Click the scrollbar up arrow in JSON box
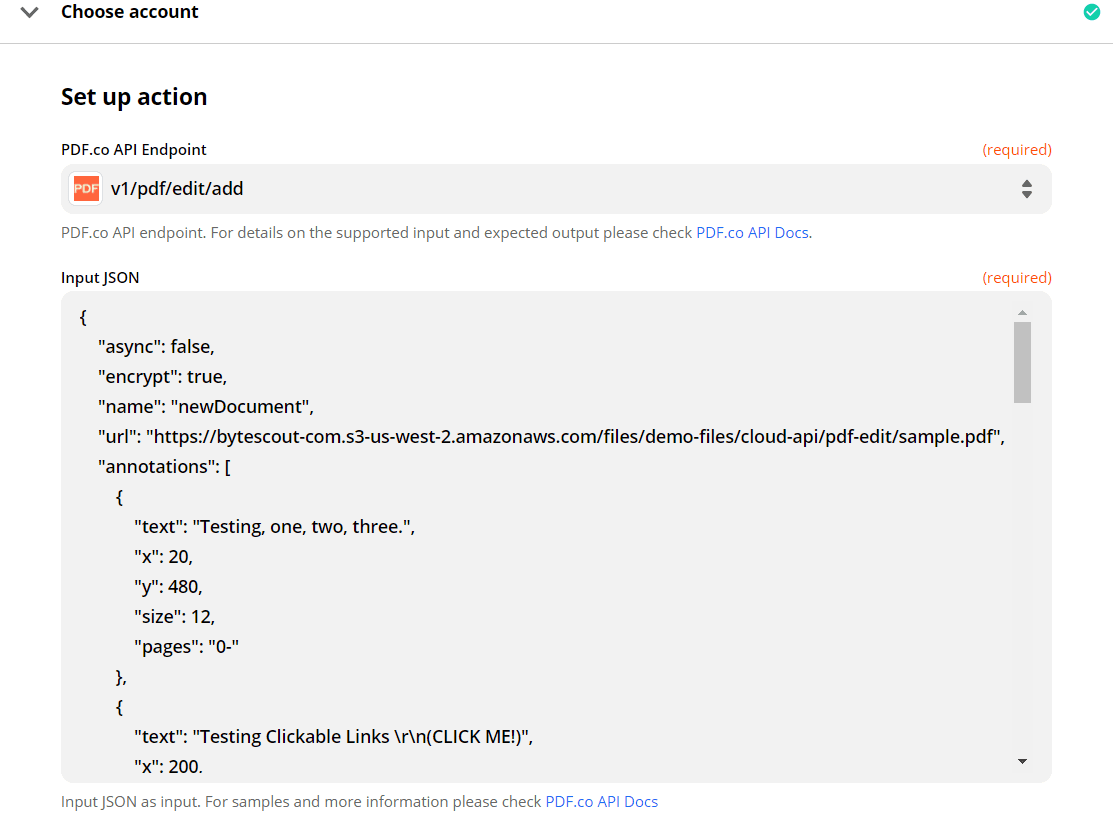Viewport: 1113px width, 817px height. tap(1022, 311)
